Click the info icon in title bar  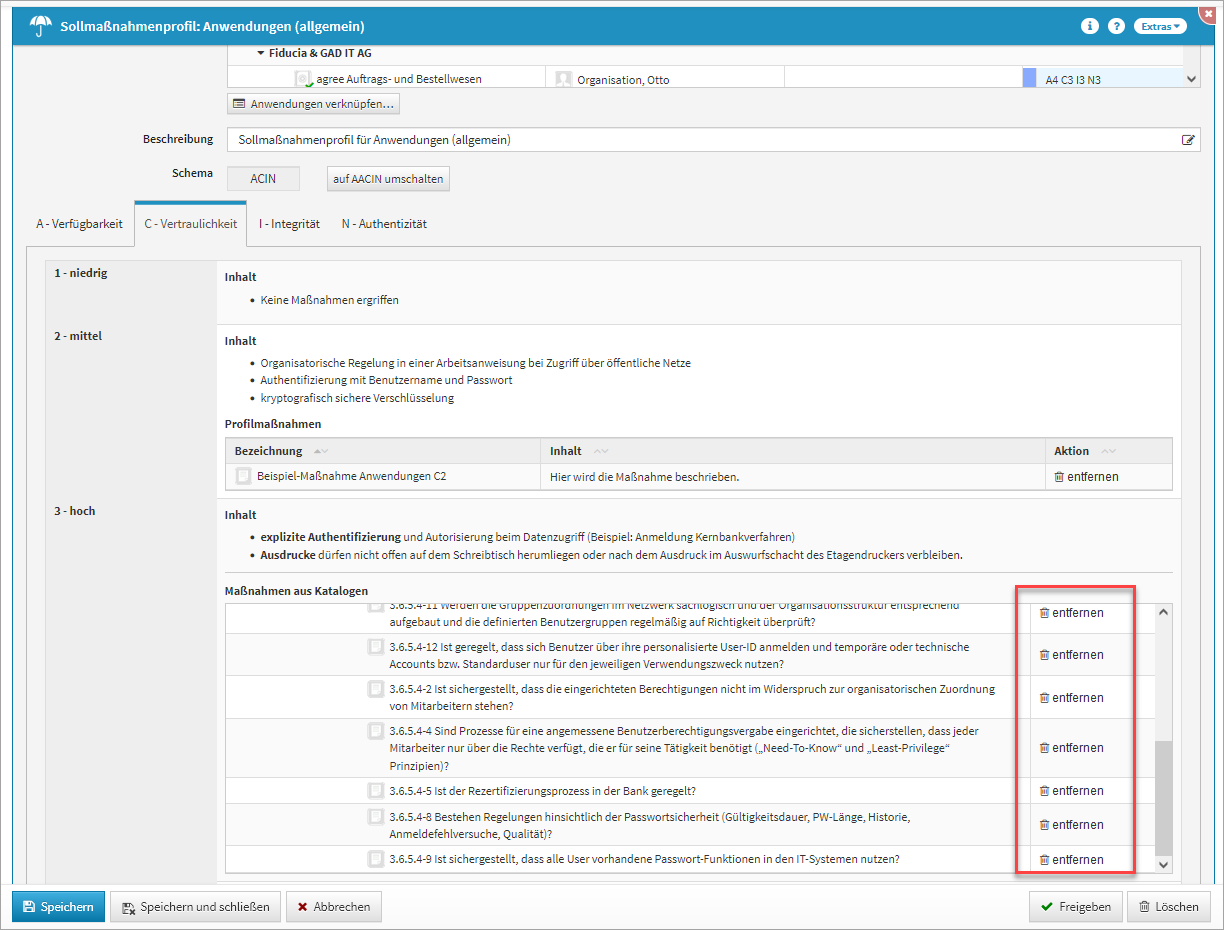tap(1090, 26)
